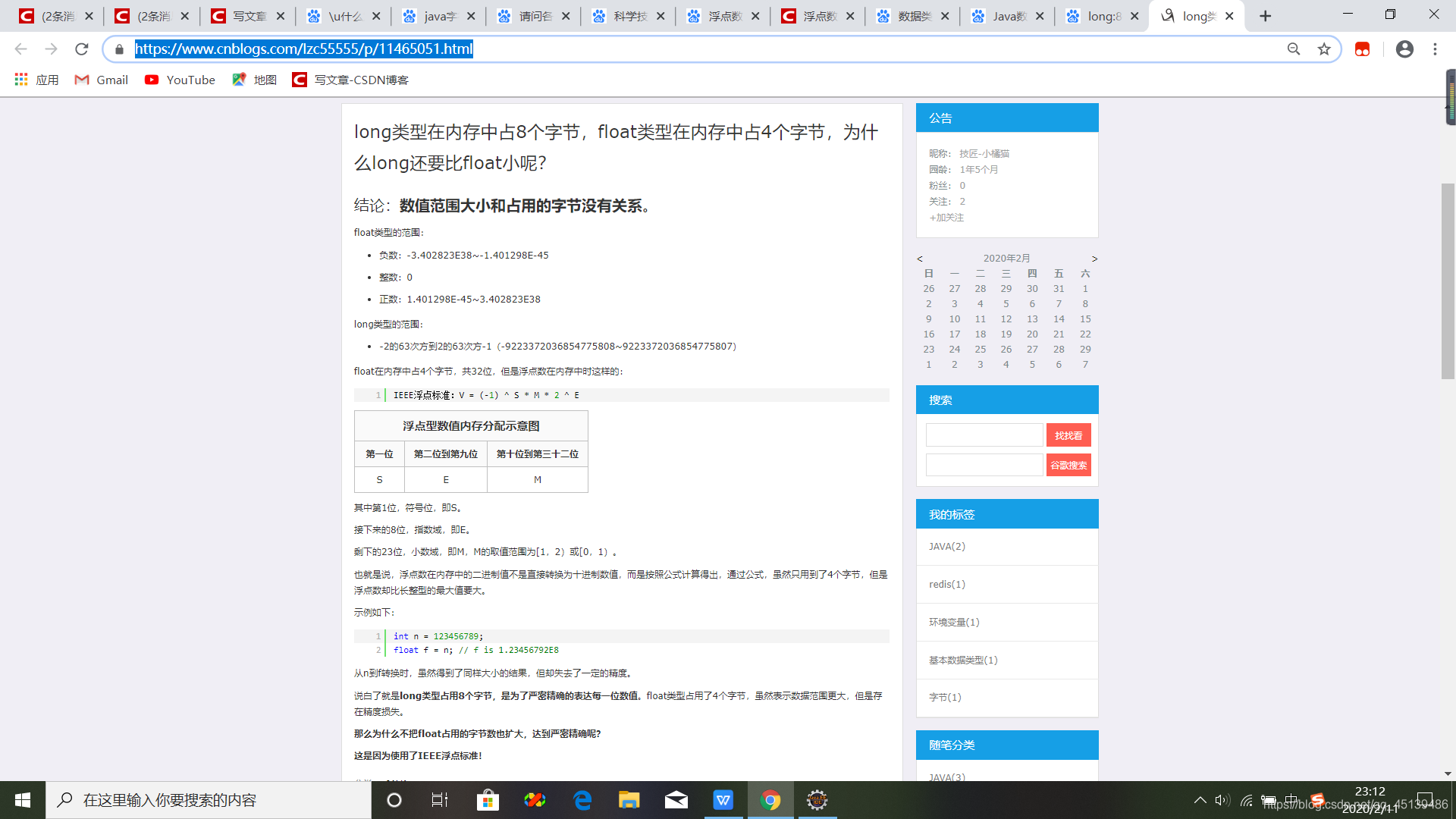Go to previous month in calendar
The image size is (1456, 819).
(920, 259)
